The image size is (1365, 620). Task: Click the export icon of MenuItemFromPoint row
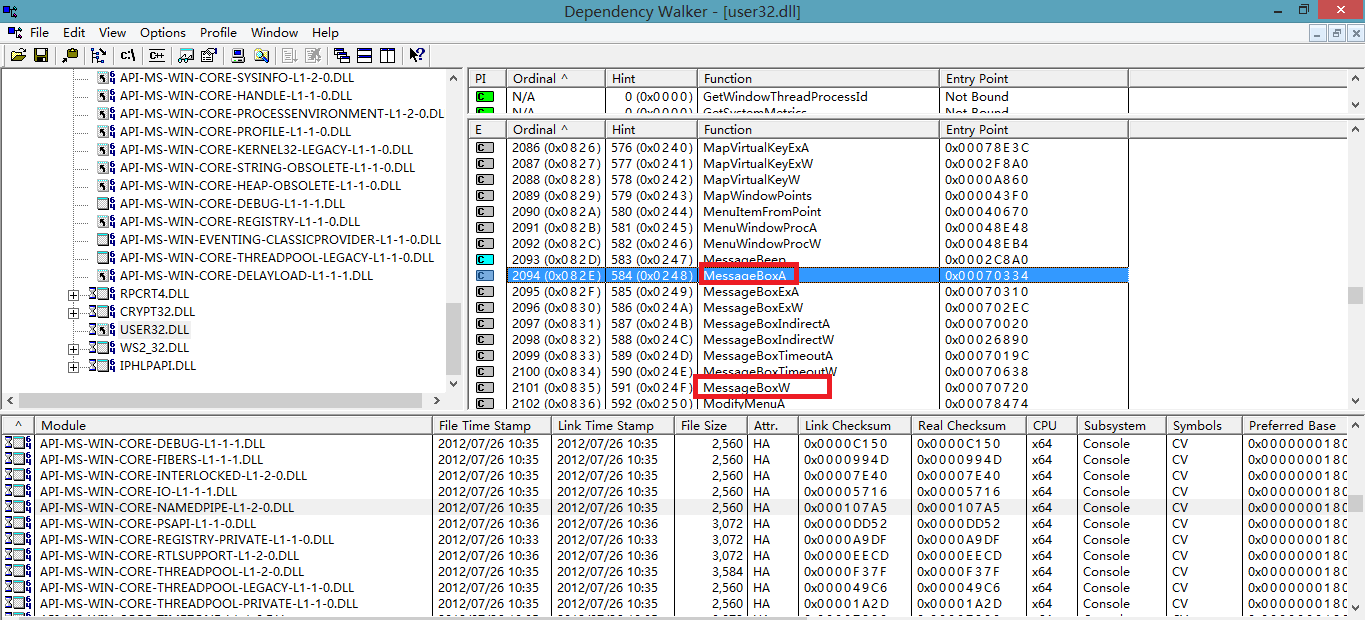[485, 211]
